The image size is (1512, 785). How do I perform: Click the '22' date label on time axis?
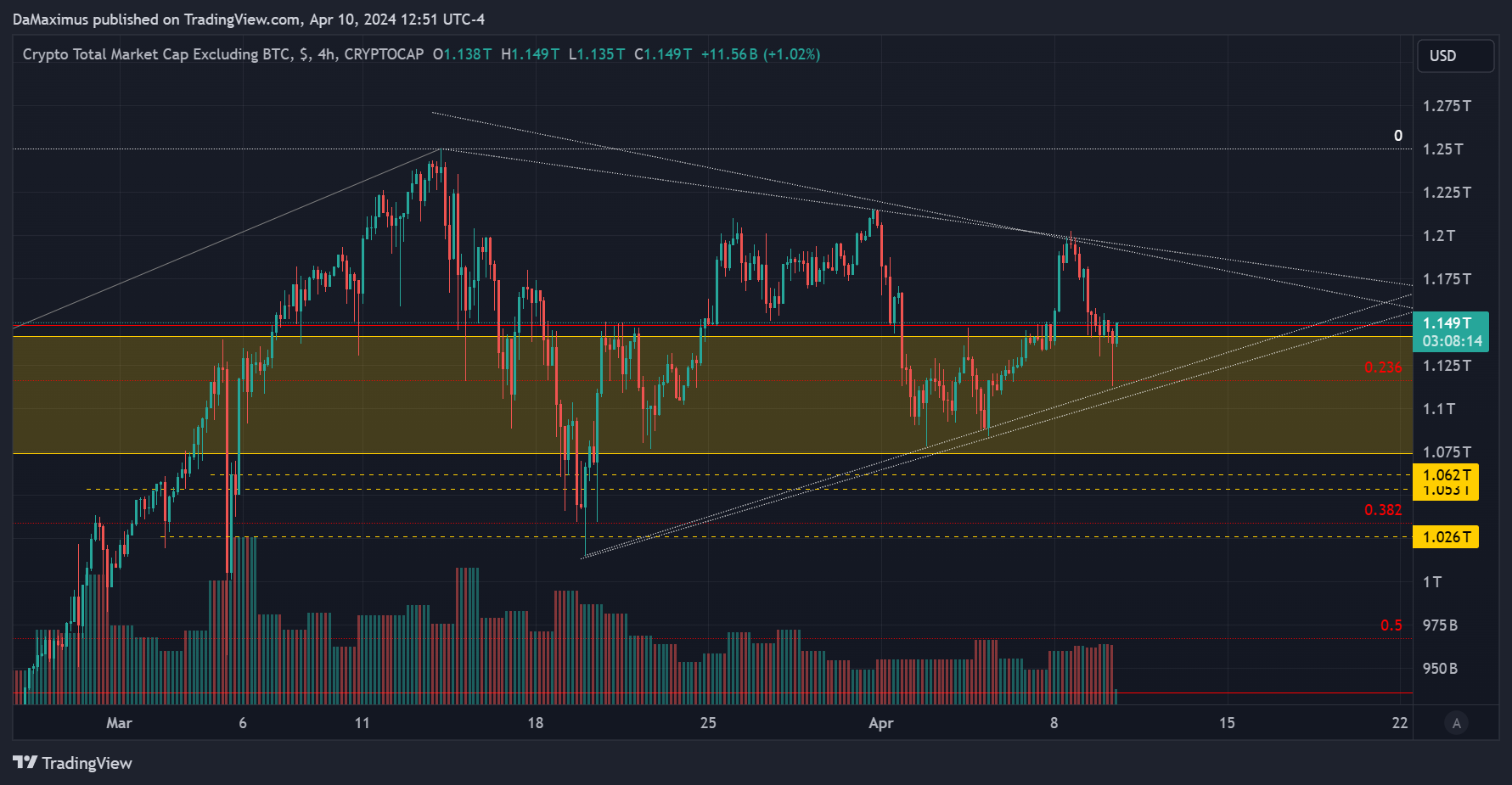tap(1400, 723)
